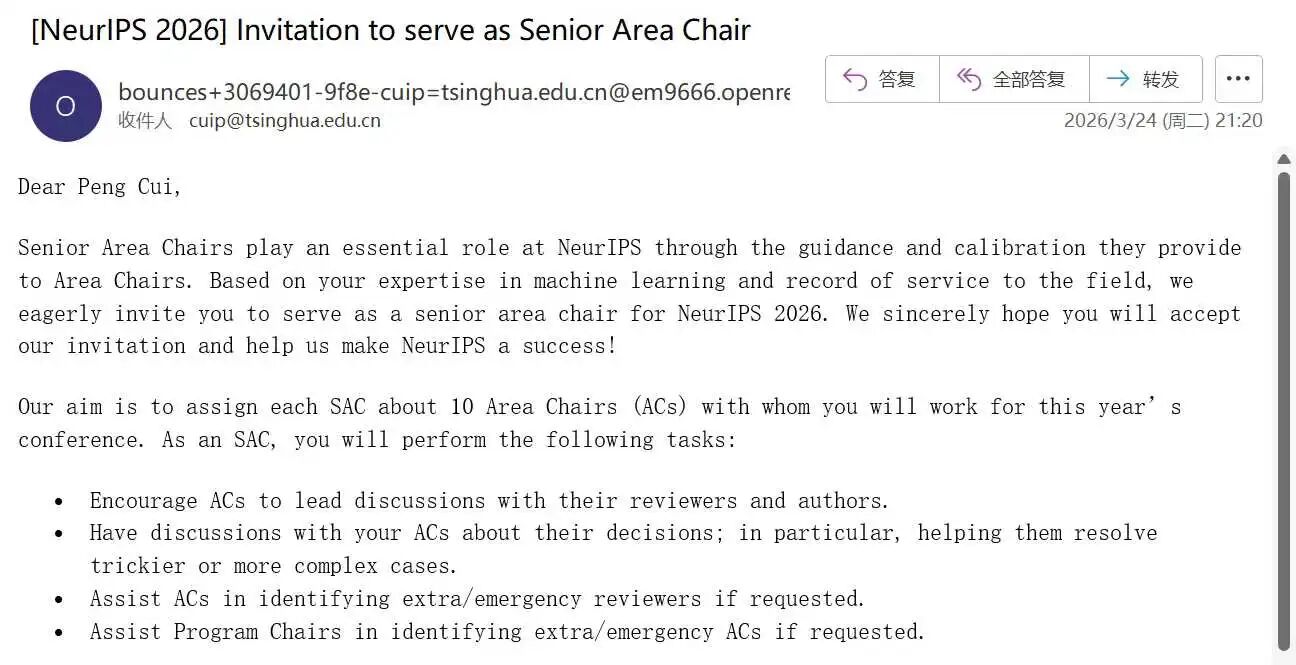Open the more actions ellipsis menu

(x=1238, y=79)
